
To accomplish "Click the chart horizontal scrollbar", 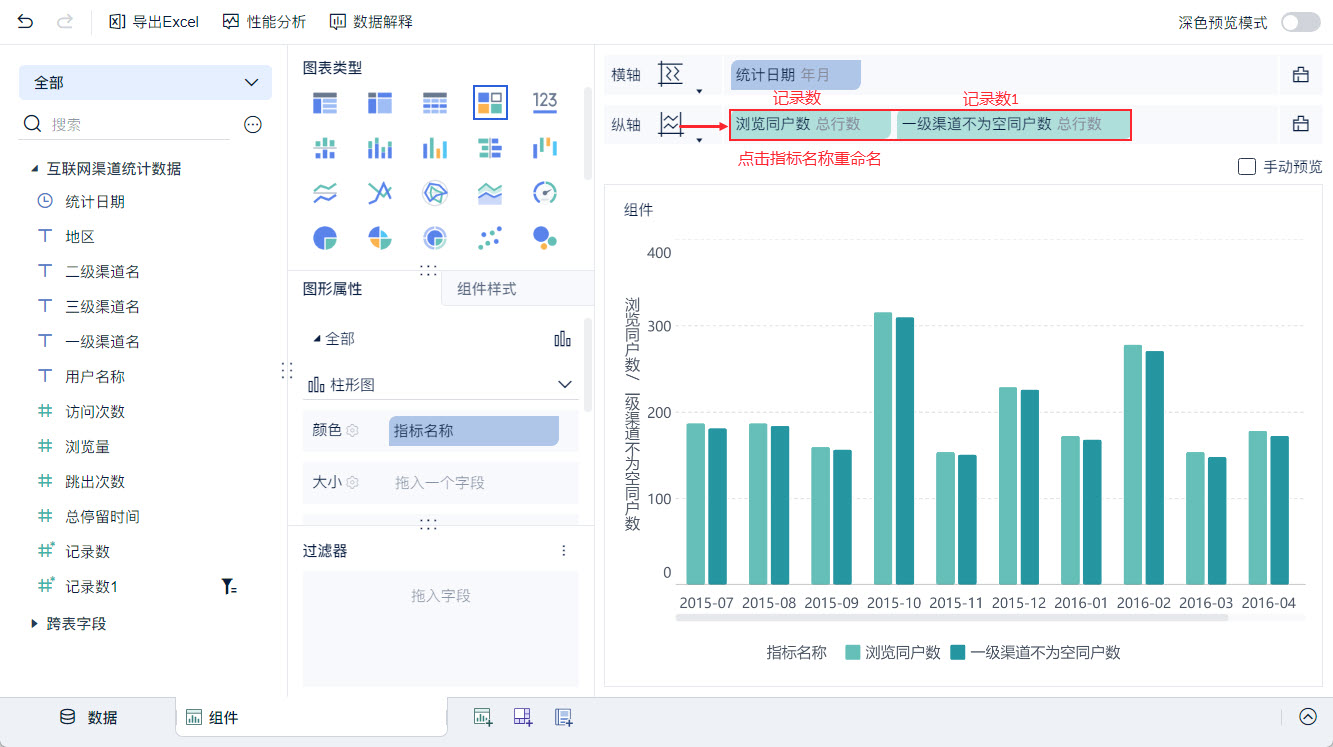I will (951, 617).
